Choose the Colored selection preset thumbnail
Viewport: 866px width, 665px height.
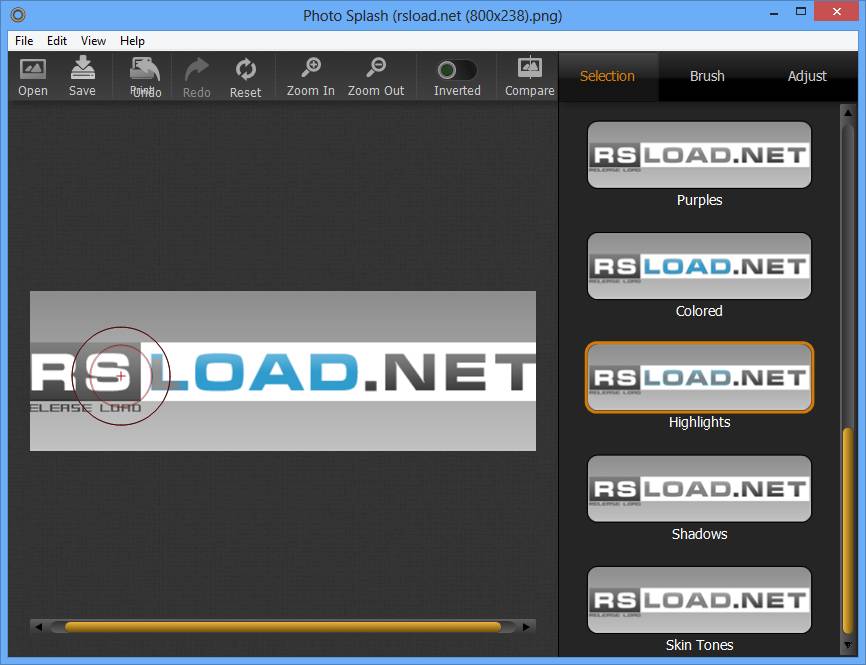point(699,266)
